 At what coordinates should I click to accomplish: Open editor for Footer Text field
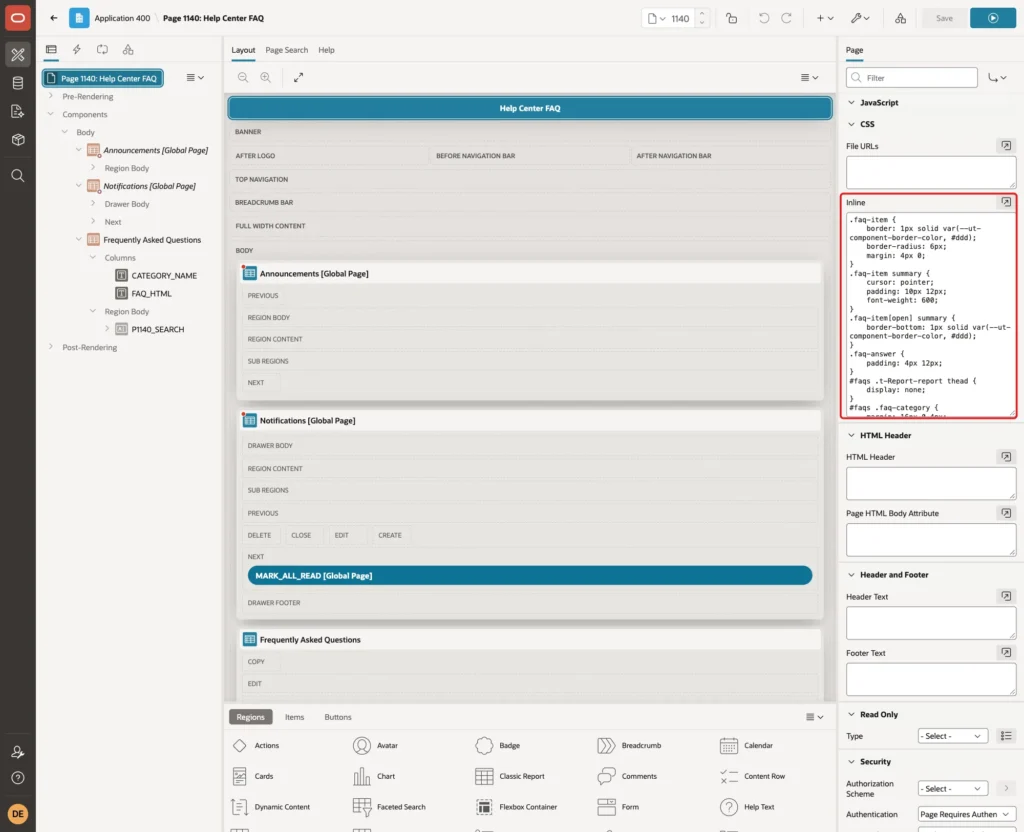[1006, 652]
